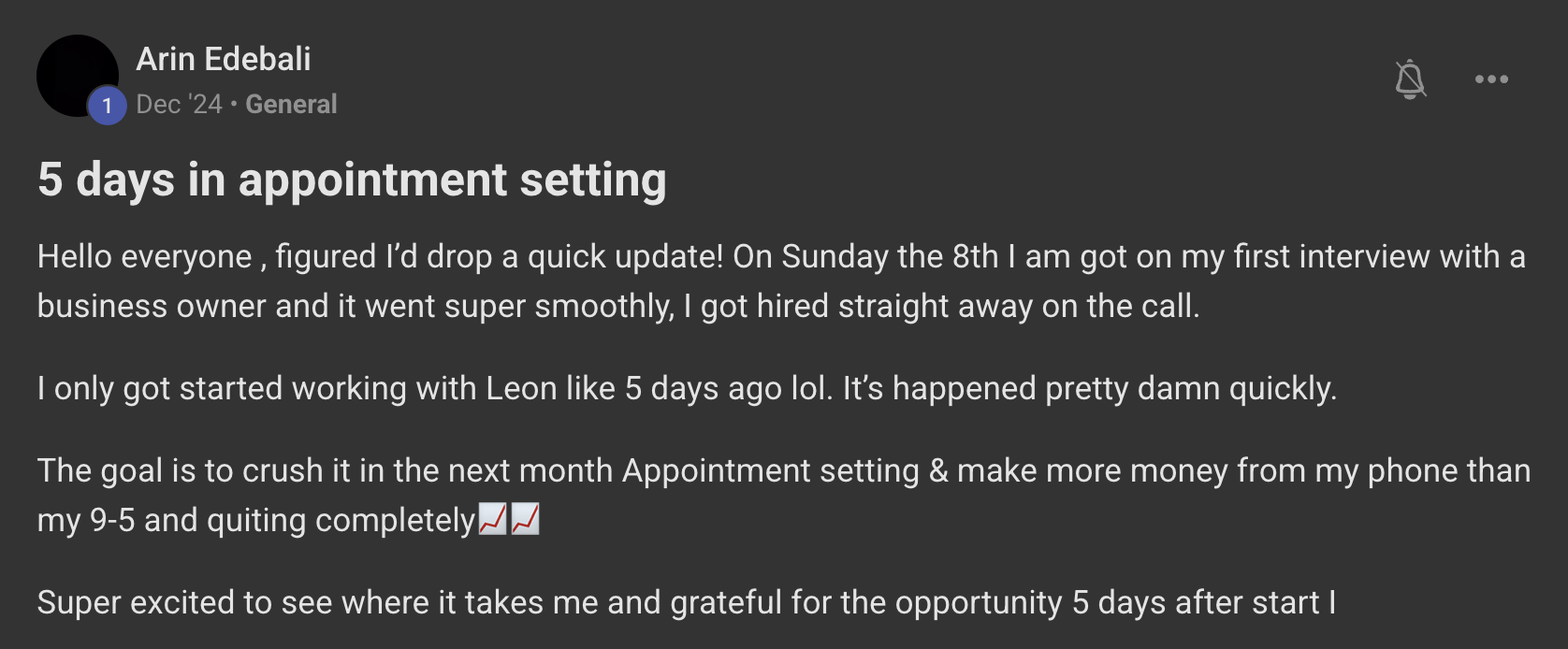Viewport: 1568px width, 649px height.
Task: Click the paragraph starting 'I only got started'
Action: [x=687, y=388]
